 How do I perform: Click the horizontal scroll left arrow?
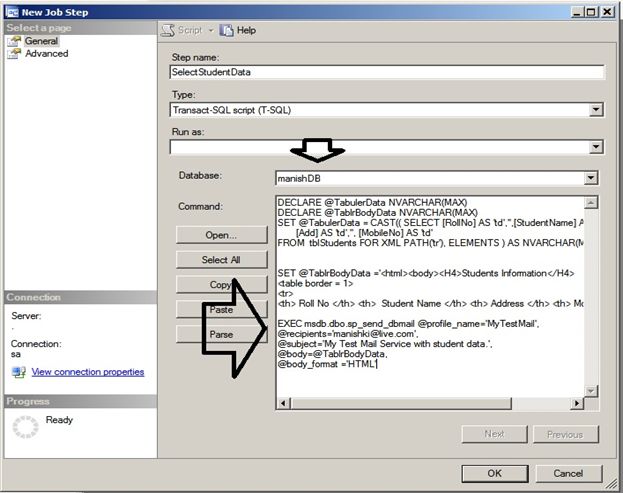click(x=283, y=404)
